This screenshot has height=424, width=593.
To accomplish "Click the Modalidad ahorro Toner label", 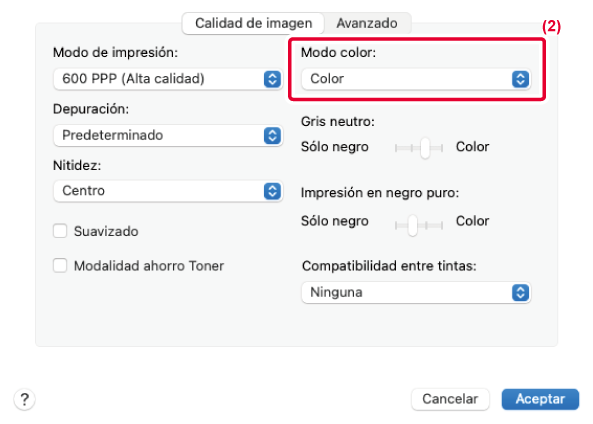I will click(x=149, y=266).
